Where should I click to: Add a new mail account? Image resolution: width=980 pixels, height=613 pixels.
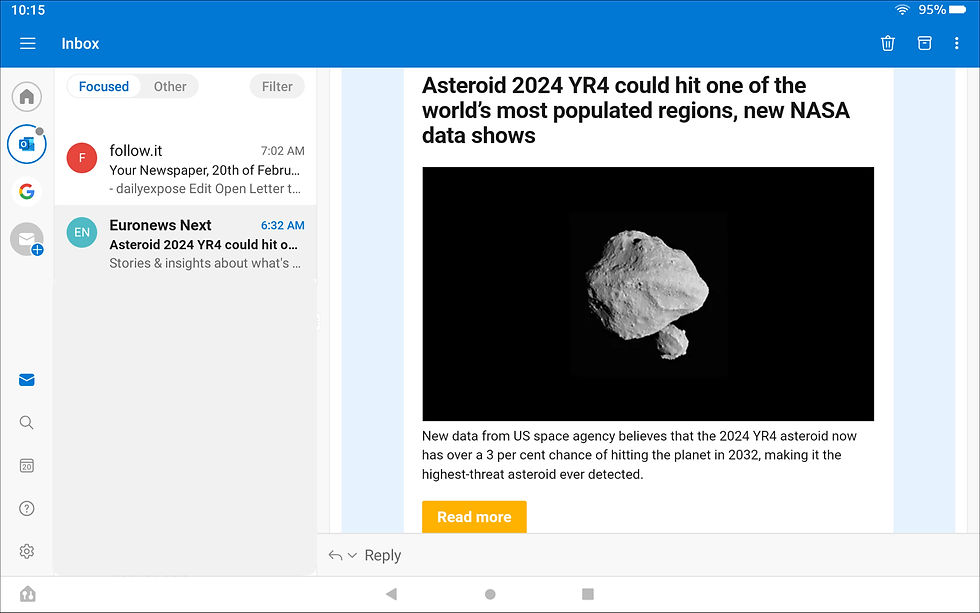27,240
